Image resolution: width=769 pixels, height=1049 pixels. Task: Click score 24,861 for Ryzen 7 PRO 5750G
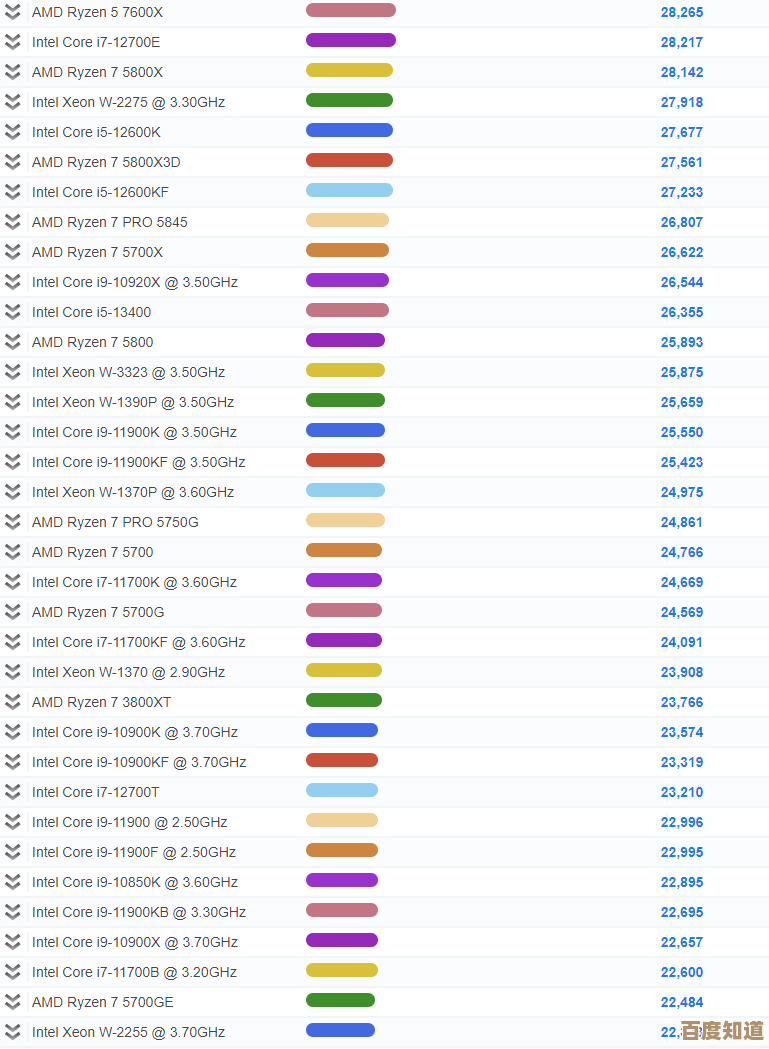[681, 522]
